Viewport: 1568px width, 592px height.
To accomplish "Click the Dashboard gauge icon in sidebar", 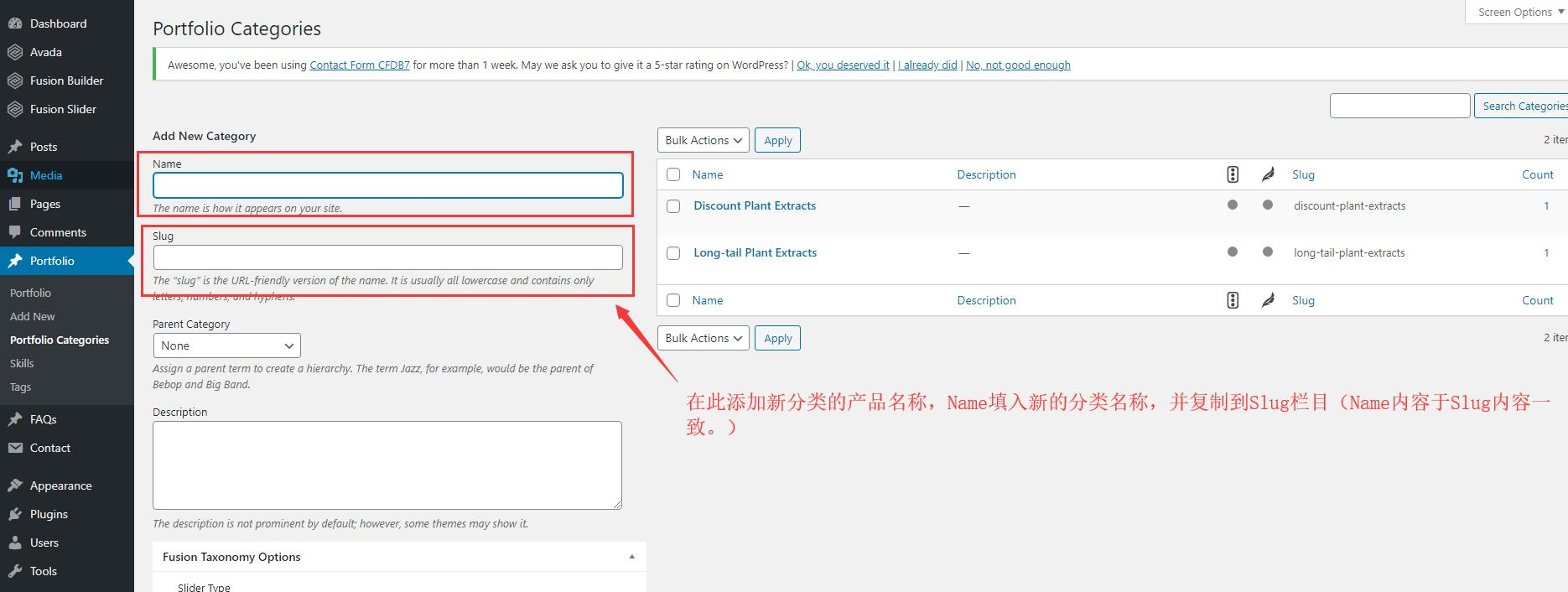I will (x=15, y=23).
